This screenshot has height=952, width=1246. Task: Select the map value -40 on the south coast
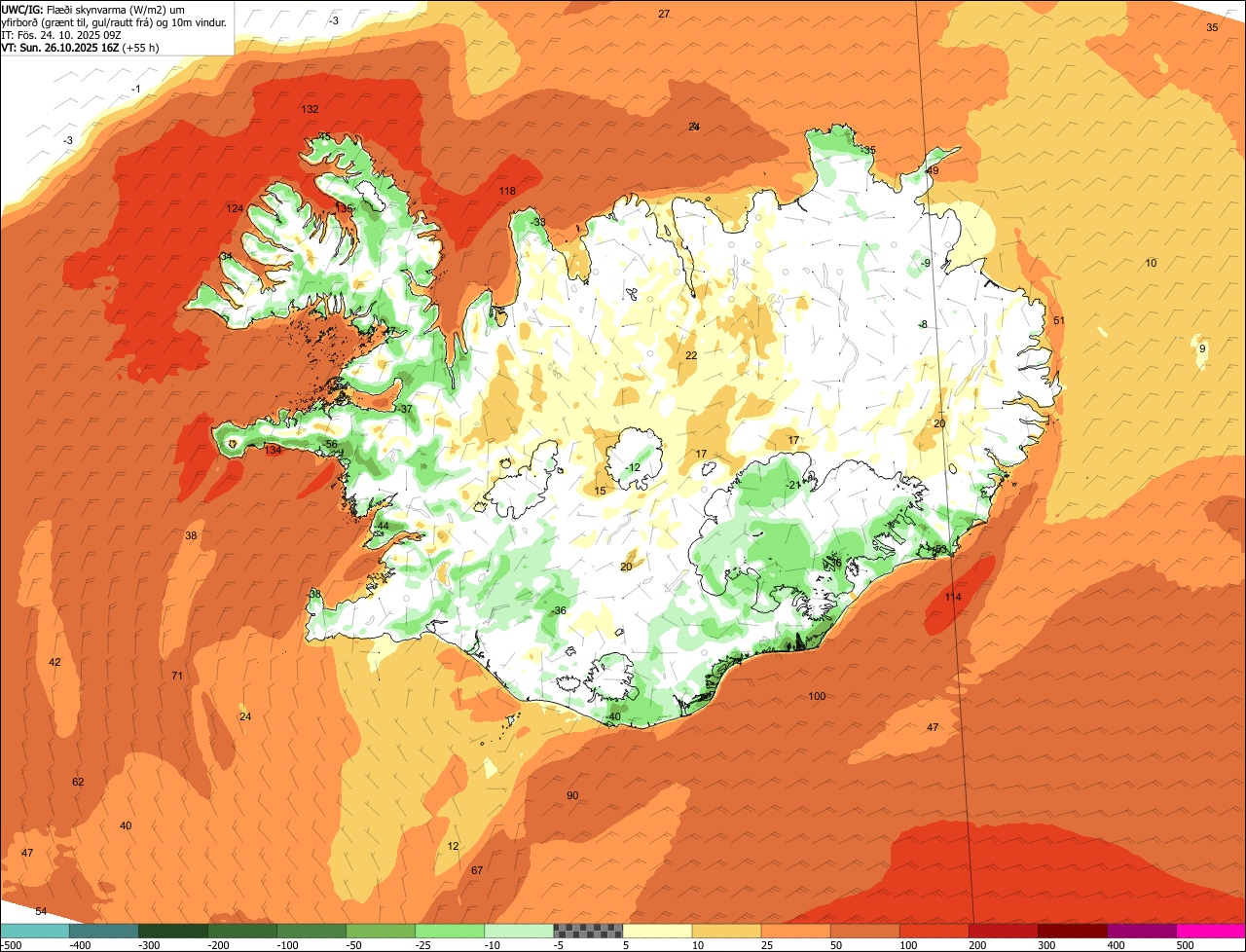coord(612,717)
